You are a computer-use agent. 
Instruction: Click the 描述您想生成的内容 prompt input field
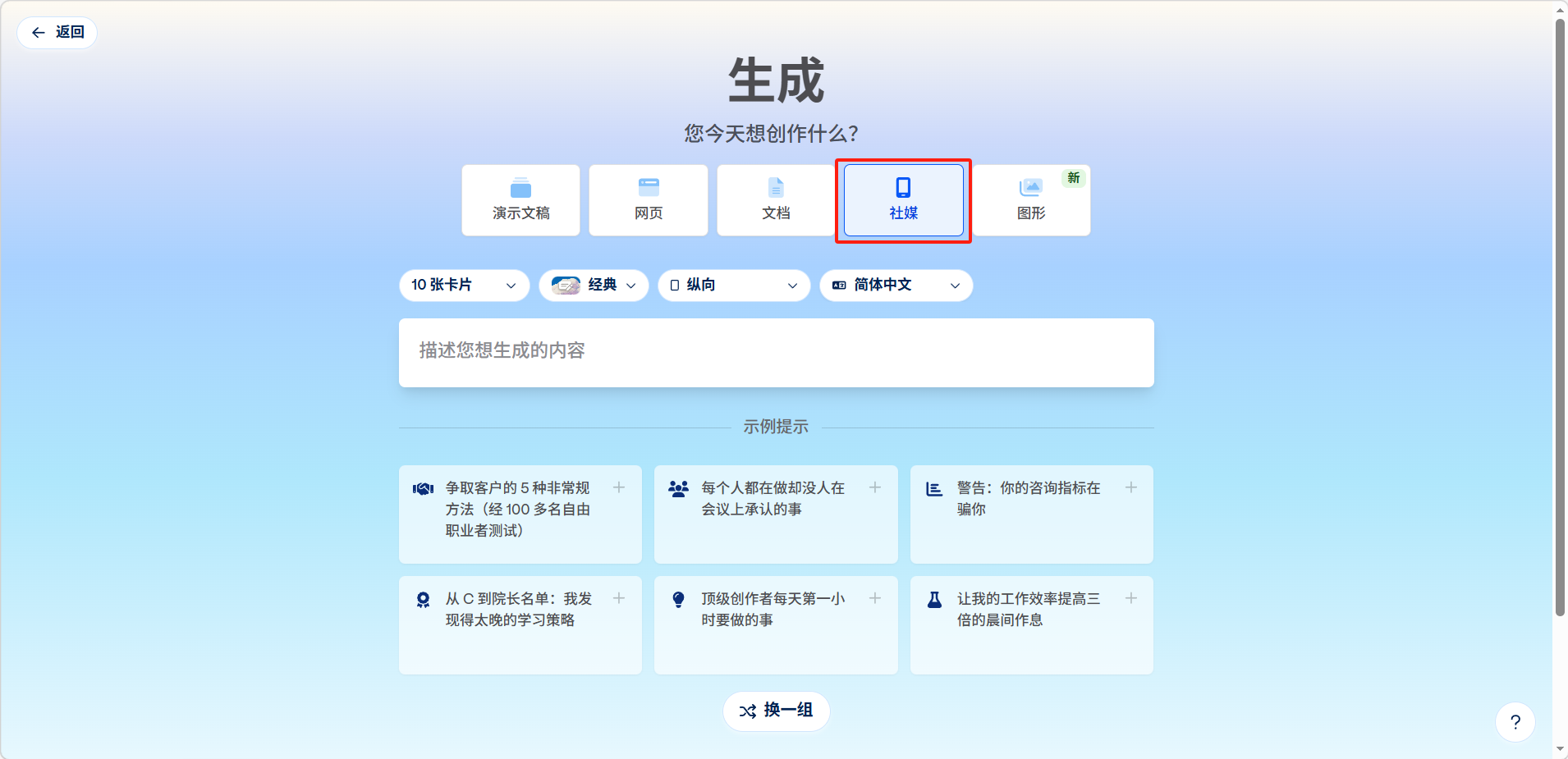tap(776, 352)
